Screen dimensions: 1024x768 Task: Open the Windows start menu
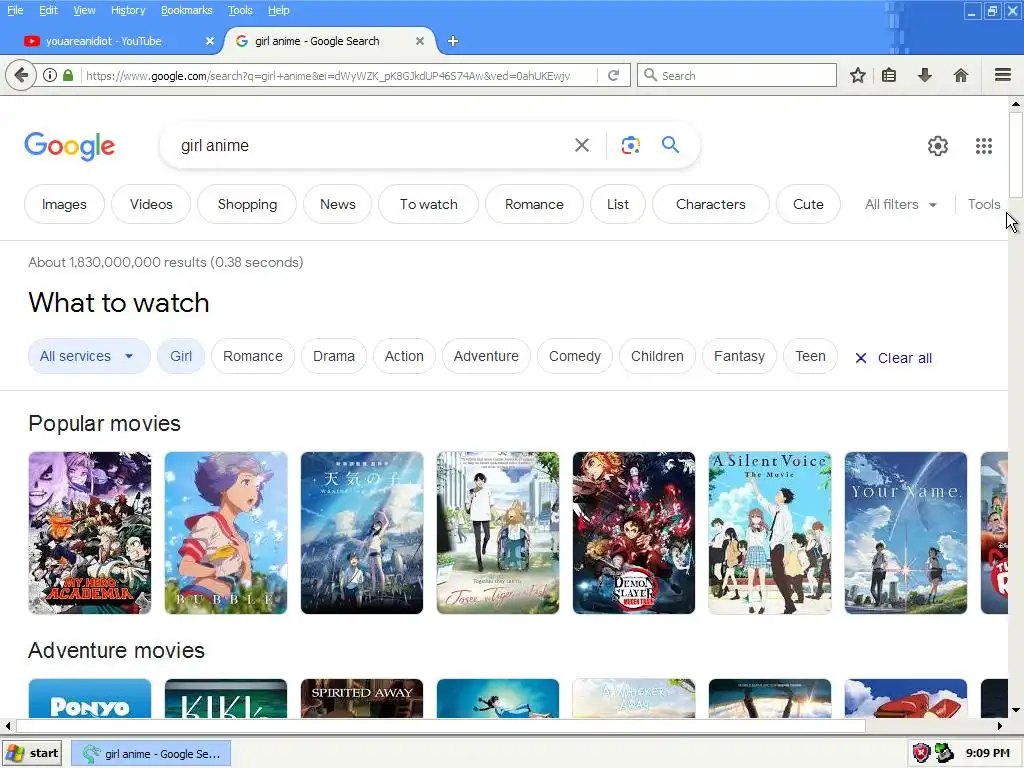(x=32, y=753)
